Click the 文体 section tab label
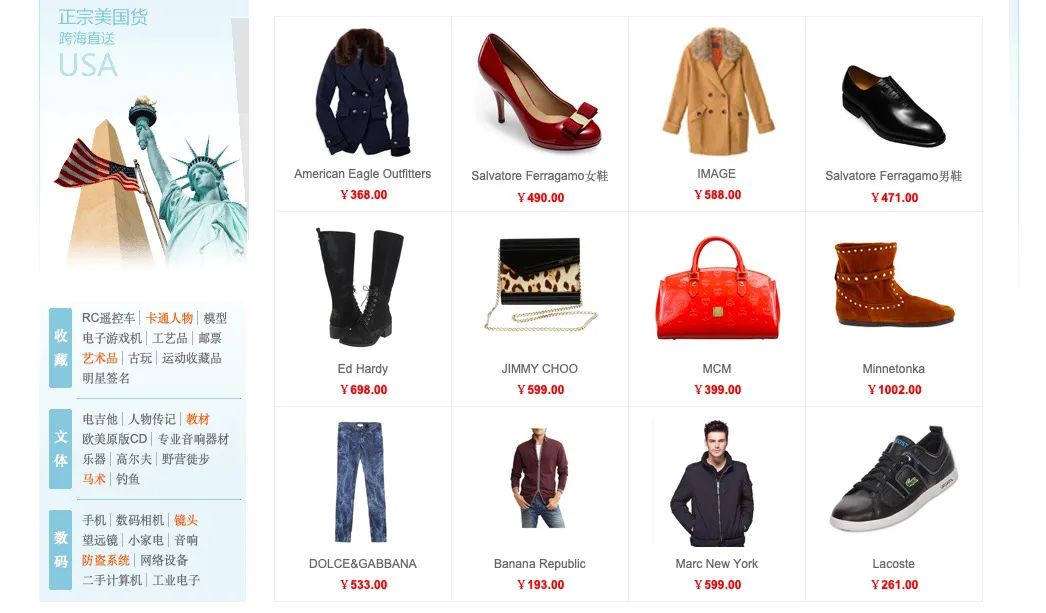Viewport: 1046px width, 613px height. pyautogui.click(x=61, y=449)
